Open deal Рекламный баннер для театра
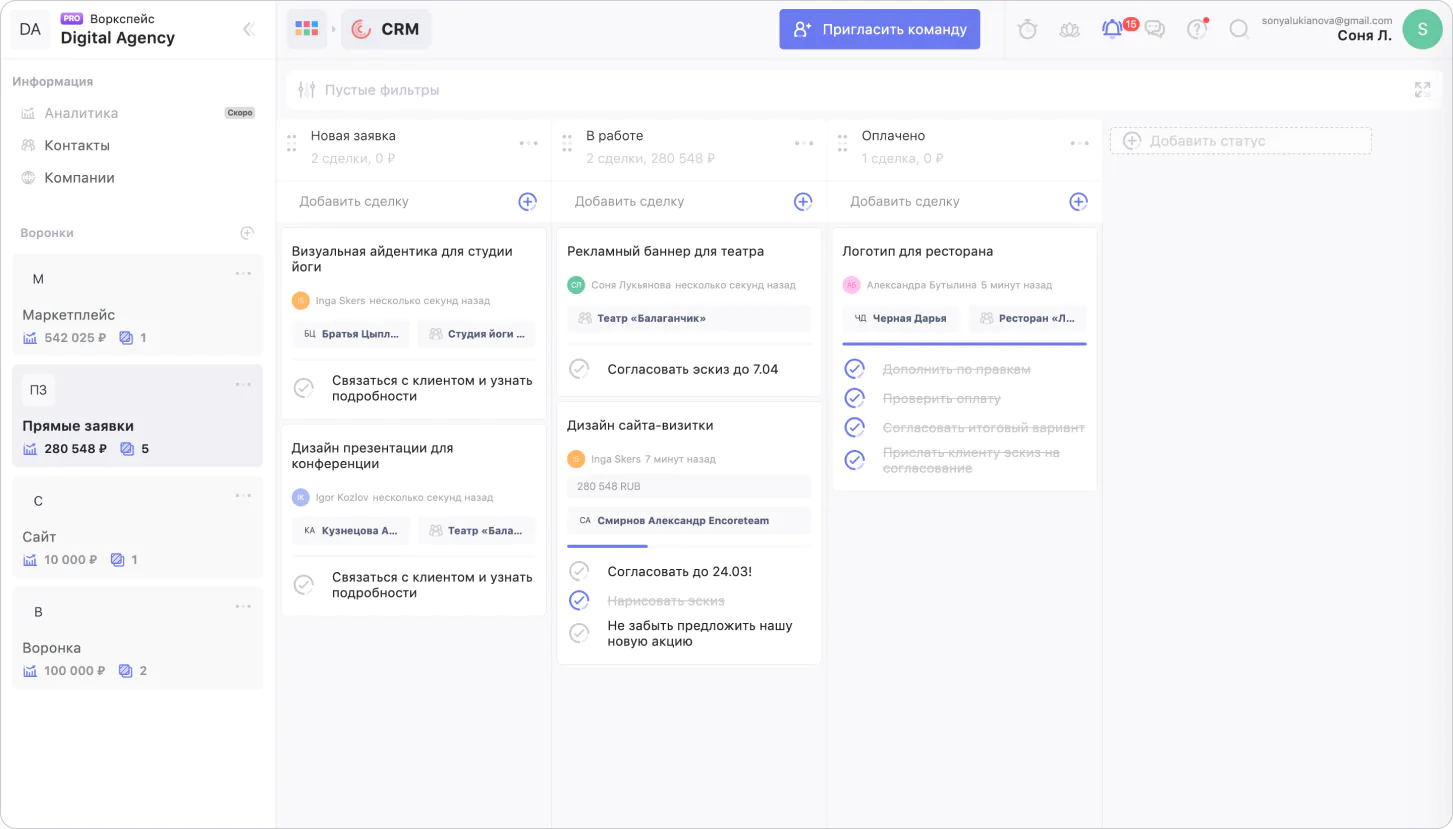The image size is (1453, 829). tap(666, 251)
